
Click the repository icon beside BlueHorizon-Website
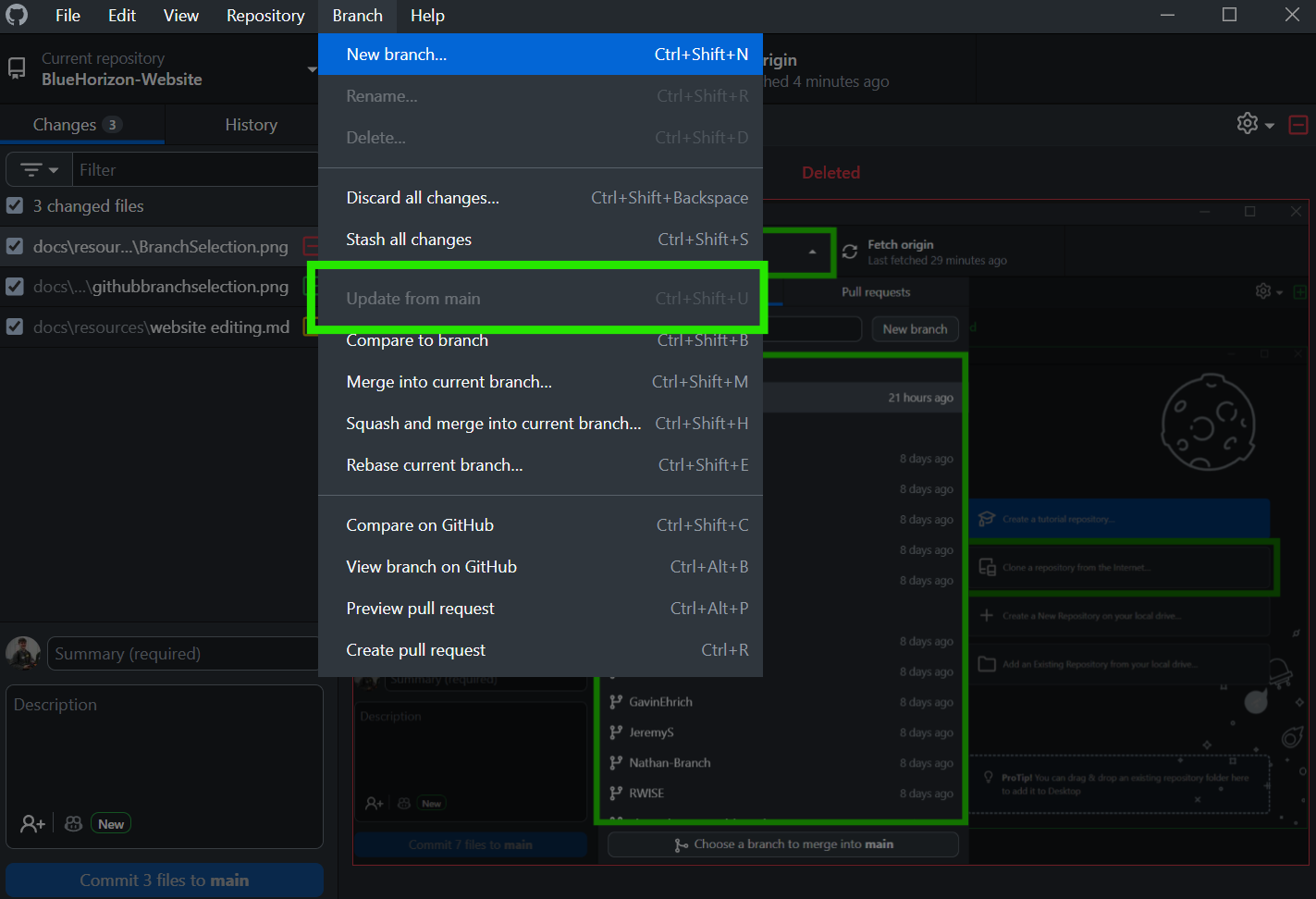[17, 68]
